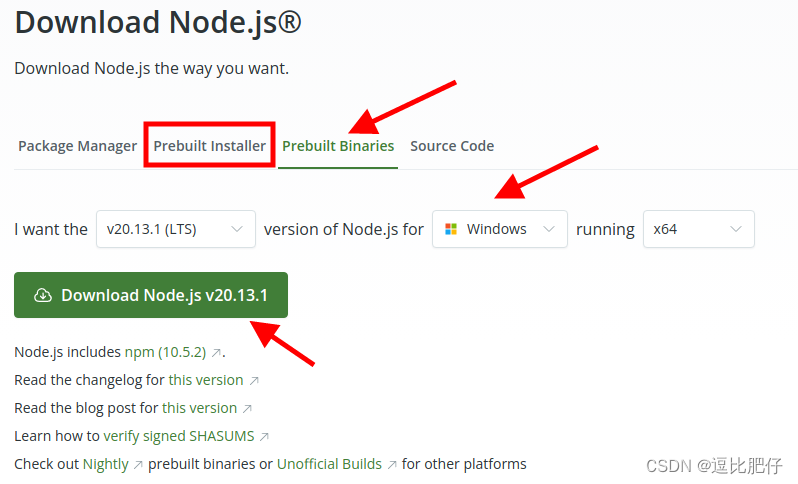Click the external-link arrow next to npm (10.5.2)
Image resolution: width=798 pixels, height=484 pixels.
pos(216,352)
